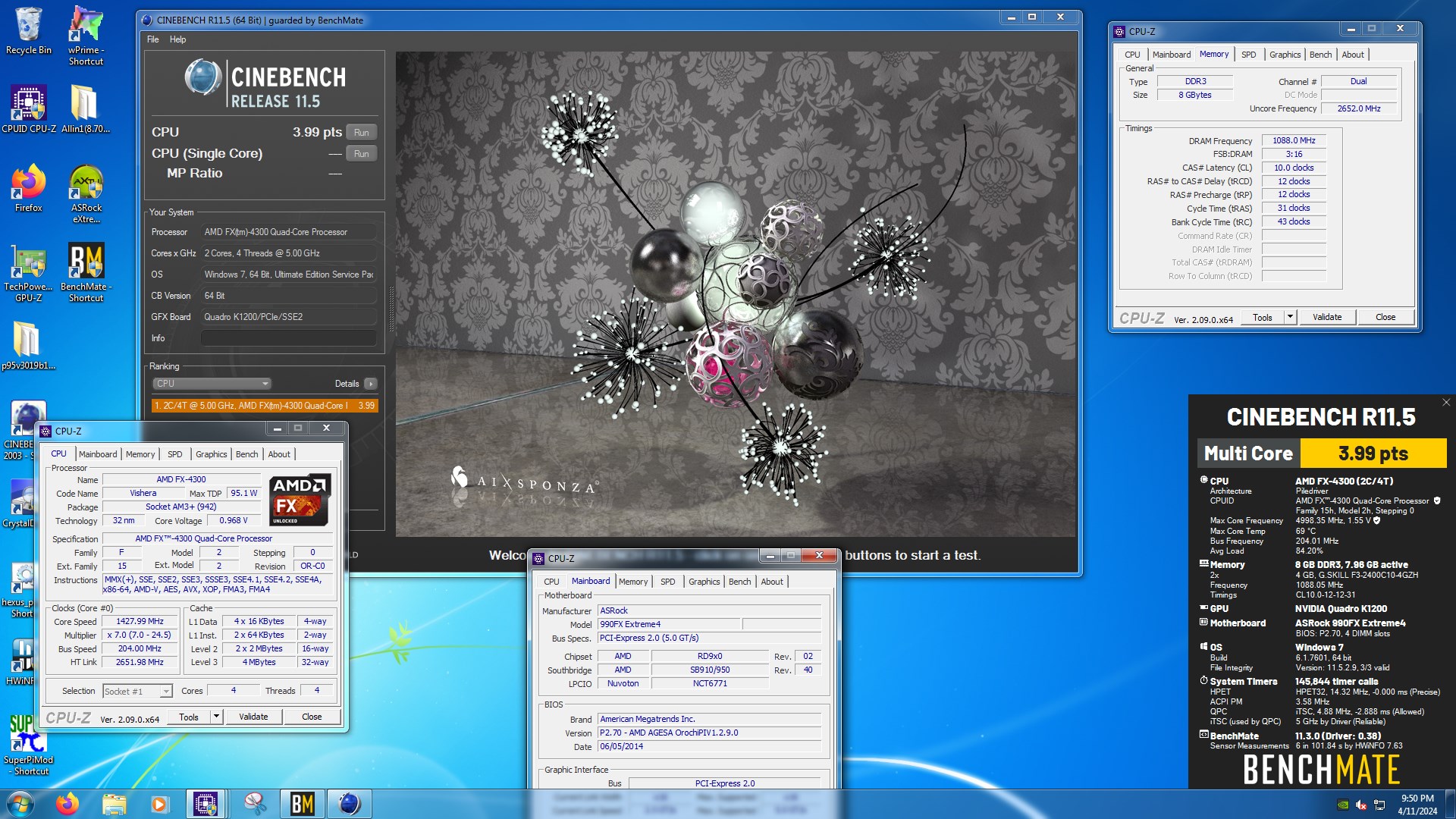Switch to CPU tab in Memory CPU-Z window
The height and width of the screenshot is (819, 1456).
1132,55
